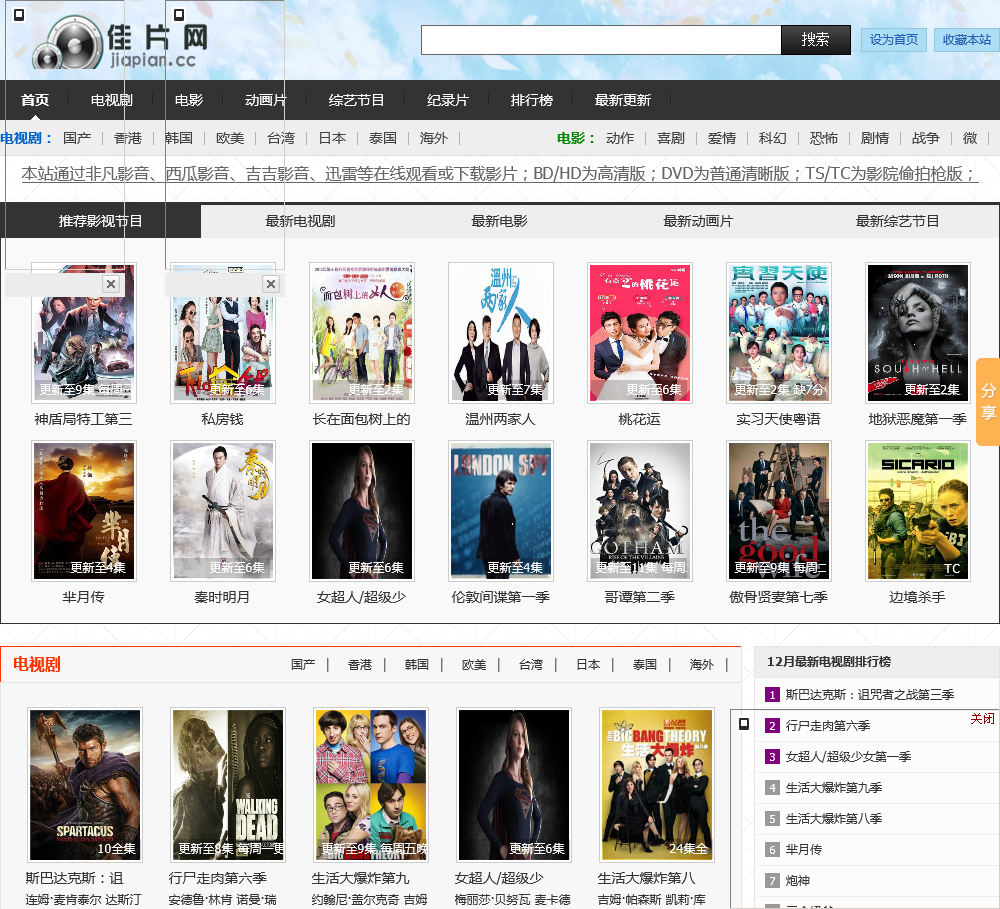Click 韩国 in 电视剧 section filter
The image size is (1000, 909).
pyautogui.click(x=416, y=665)
